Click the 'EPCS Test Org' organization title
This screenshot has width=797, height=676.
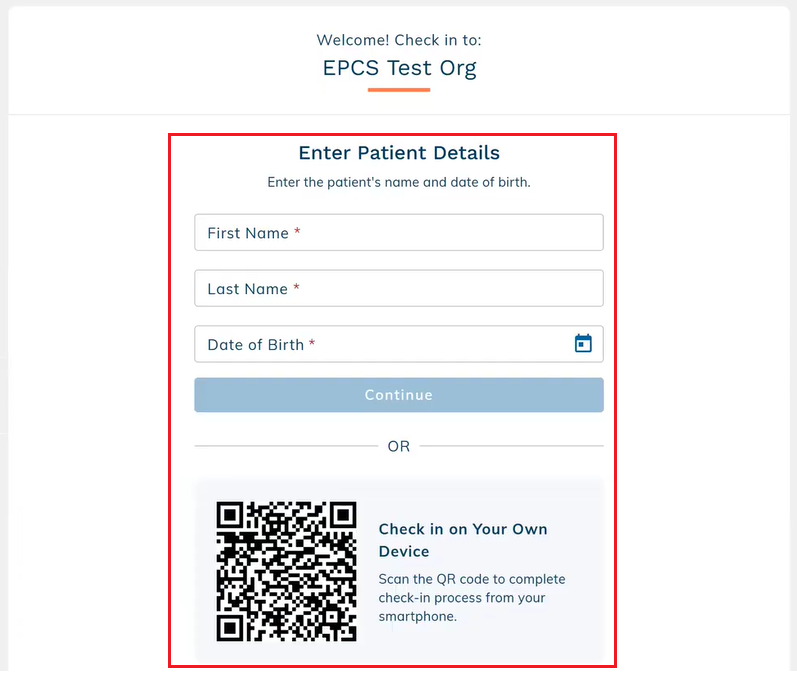click(400, 68)
